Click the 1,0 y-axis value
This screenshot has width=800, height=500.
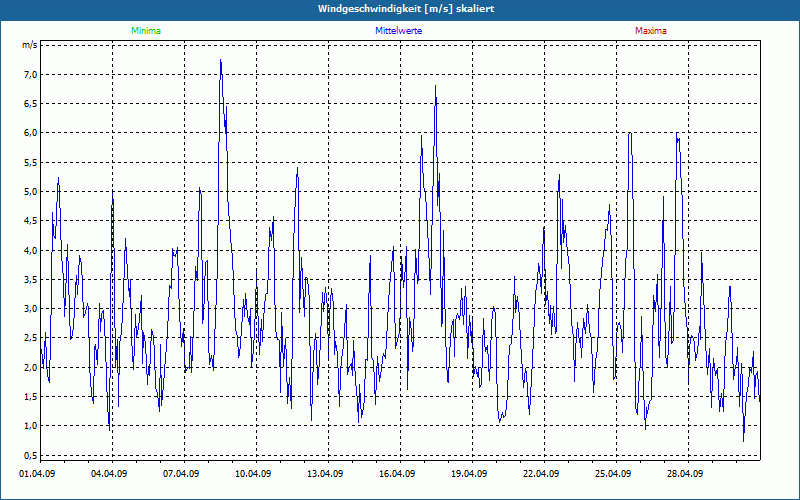(x=31, y=426)
